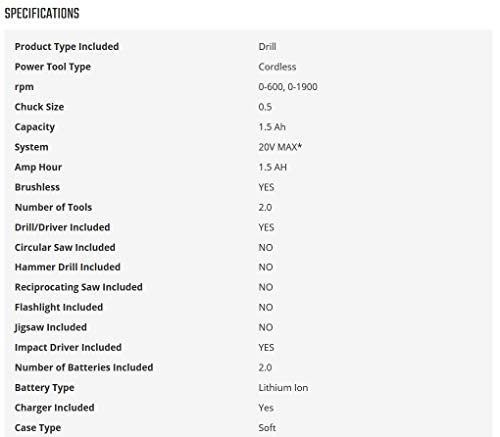This screenshot has height=437, width=500.
Task: Select the Circular Saw Included NO value
Action: (x=266, y=247)
